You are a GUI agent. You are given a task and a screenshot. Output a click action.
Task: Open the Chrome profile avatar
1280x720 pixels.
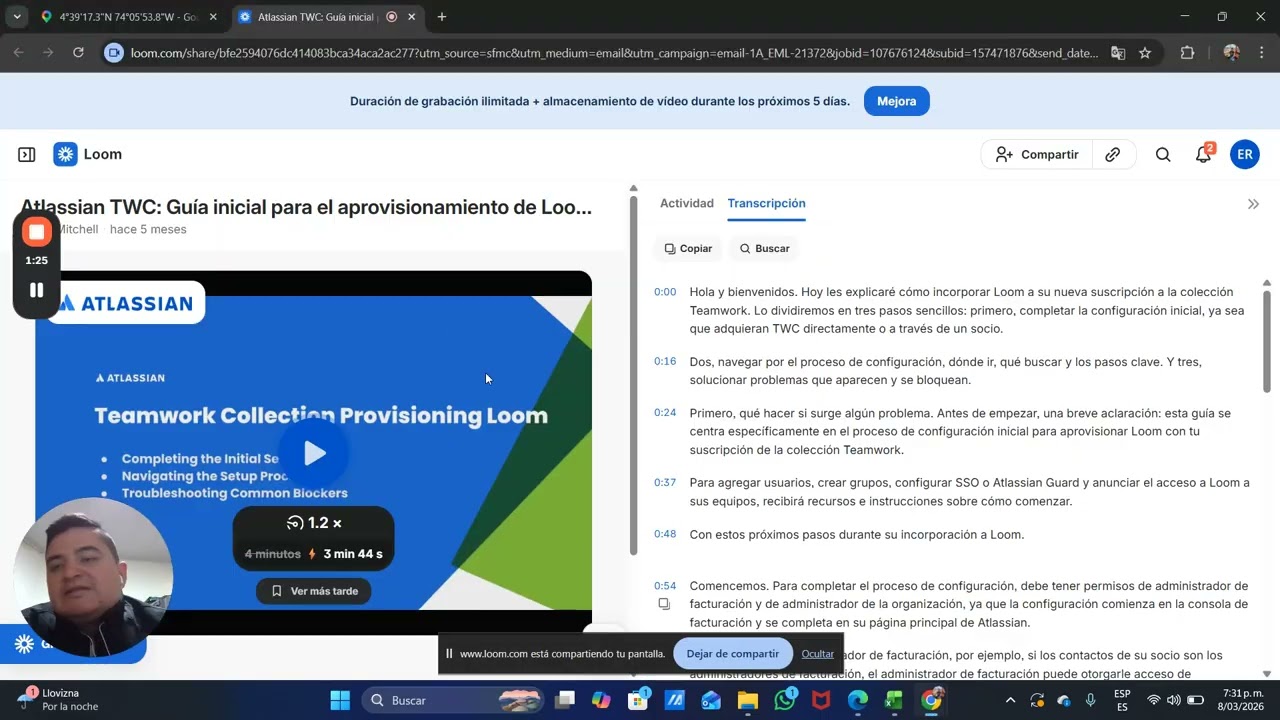click(x=1231, y=53)
